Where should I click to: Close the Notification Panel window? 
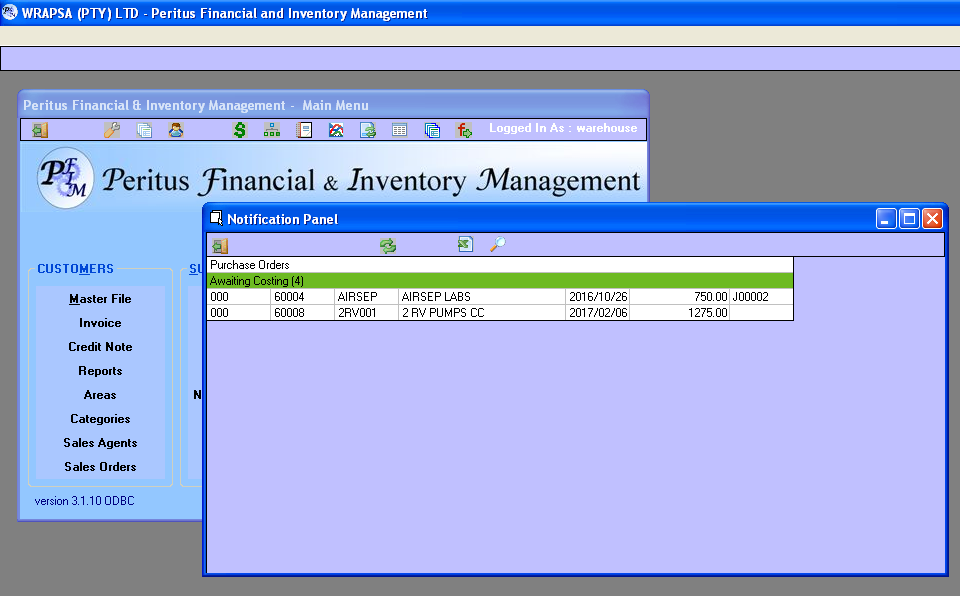932,219
